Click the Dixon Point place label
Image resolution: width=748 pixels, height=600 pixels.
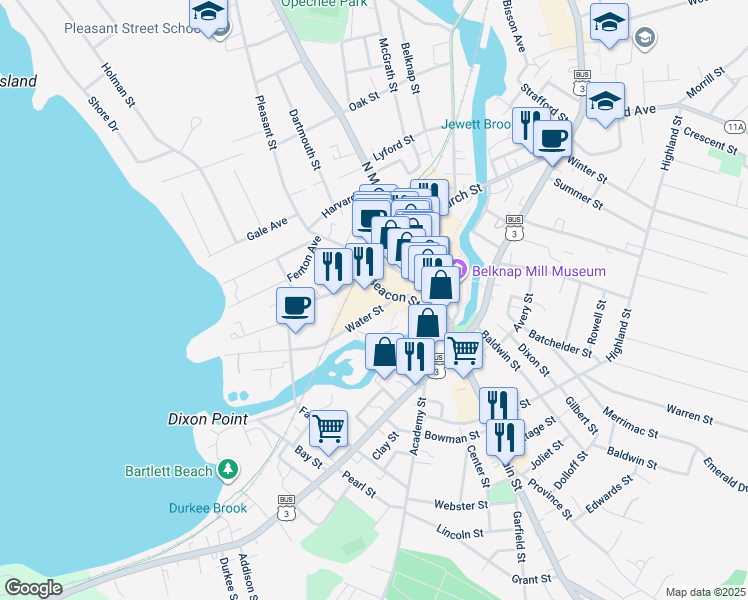[x=208, y=420]
